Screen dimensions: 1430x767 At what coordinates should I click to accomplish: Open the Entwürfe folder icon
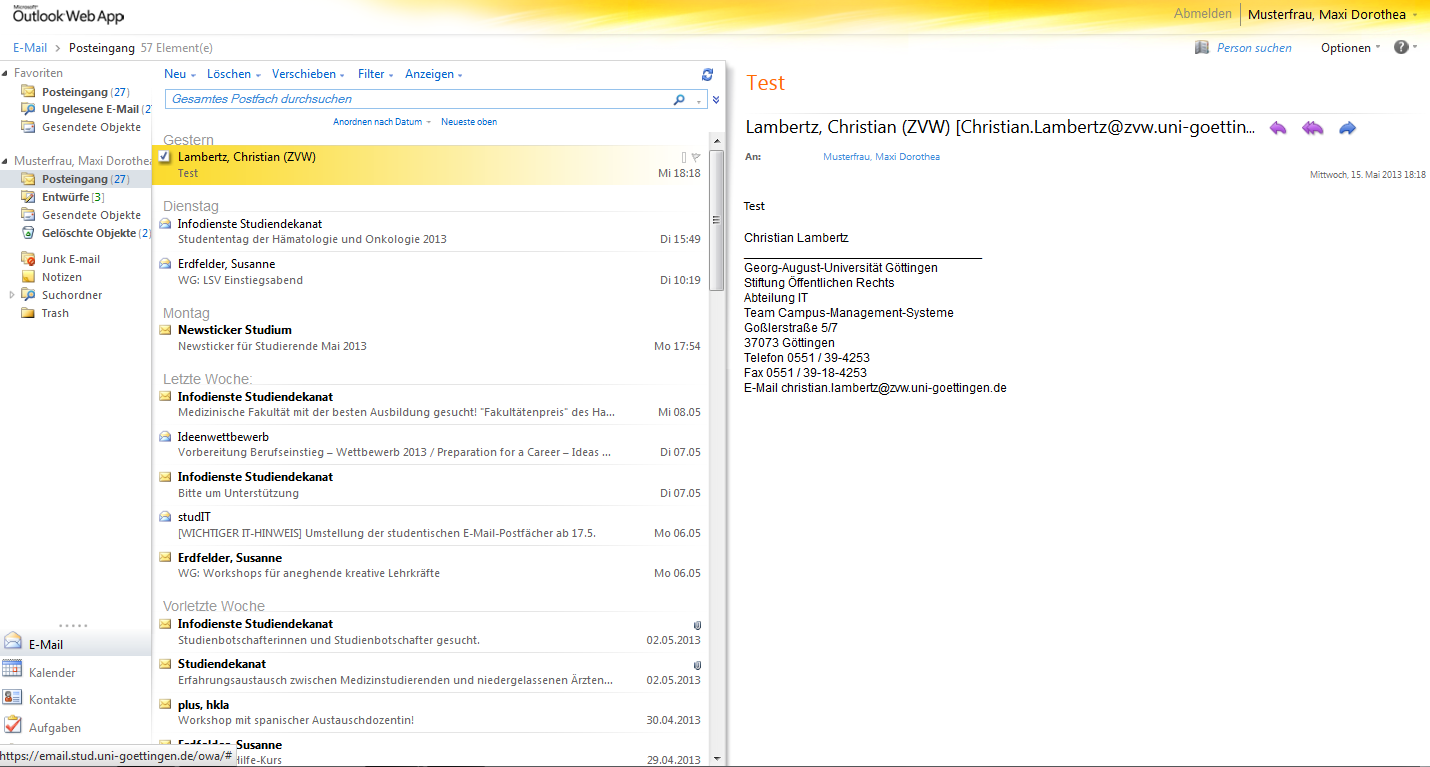28,197
